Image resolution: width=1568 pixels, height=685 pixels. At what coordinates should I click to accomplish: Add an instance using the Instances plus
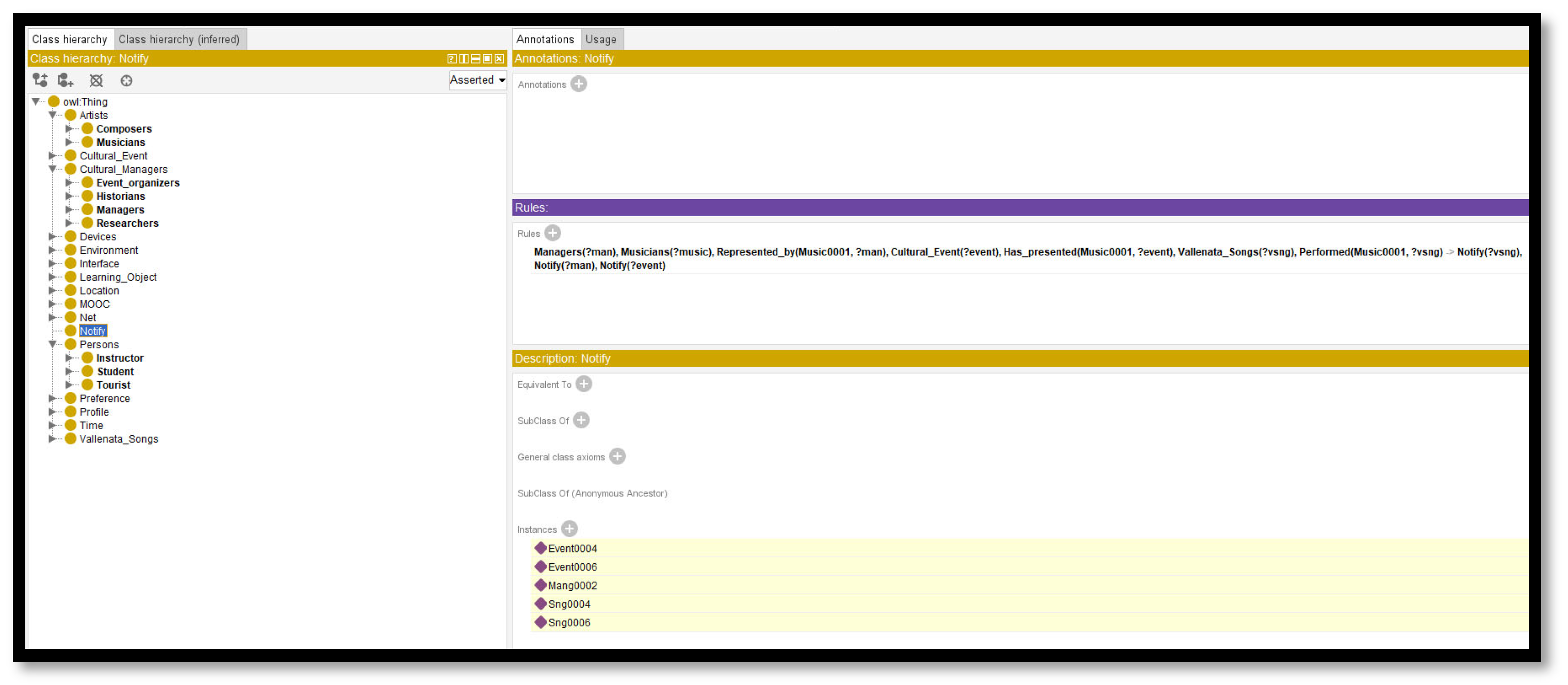(569, 529)
